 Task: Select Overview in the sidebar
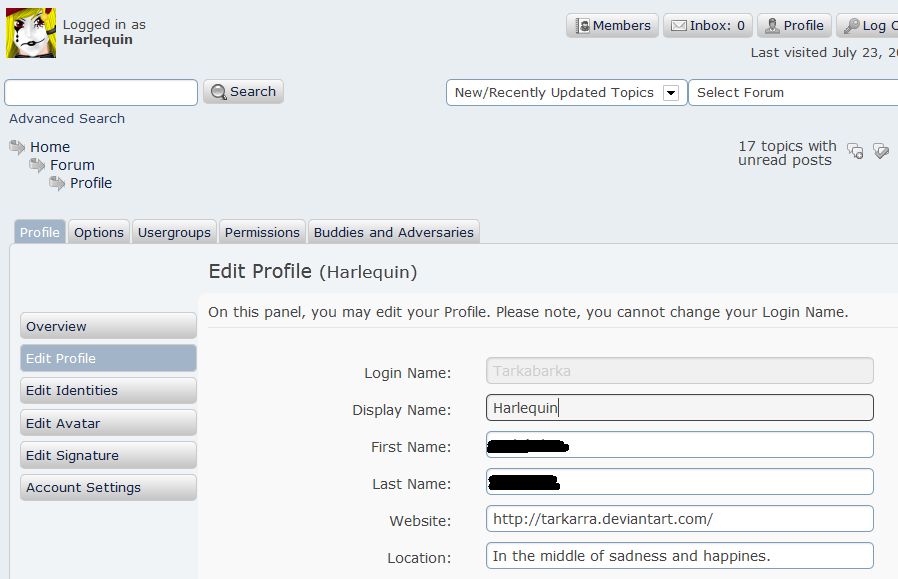[108, 326]
